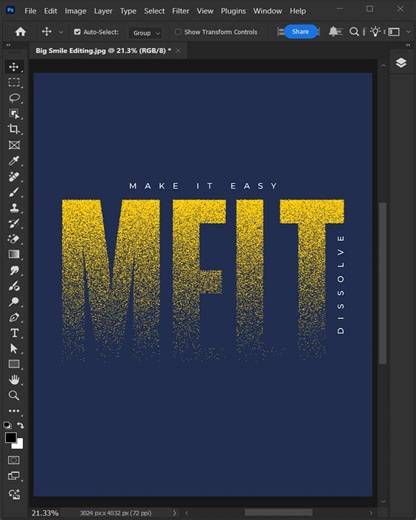The height and width of the screenshot is (520, 416).
Task: Select the Smudge tool
Action: click(14, 270)
